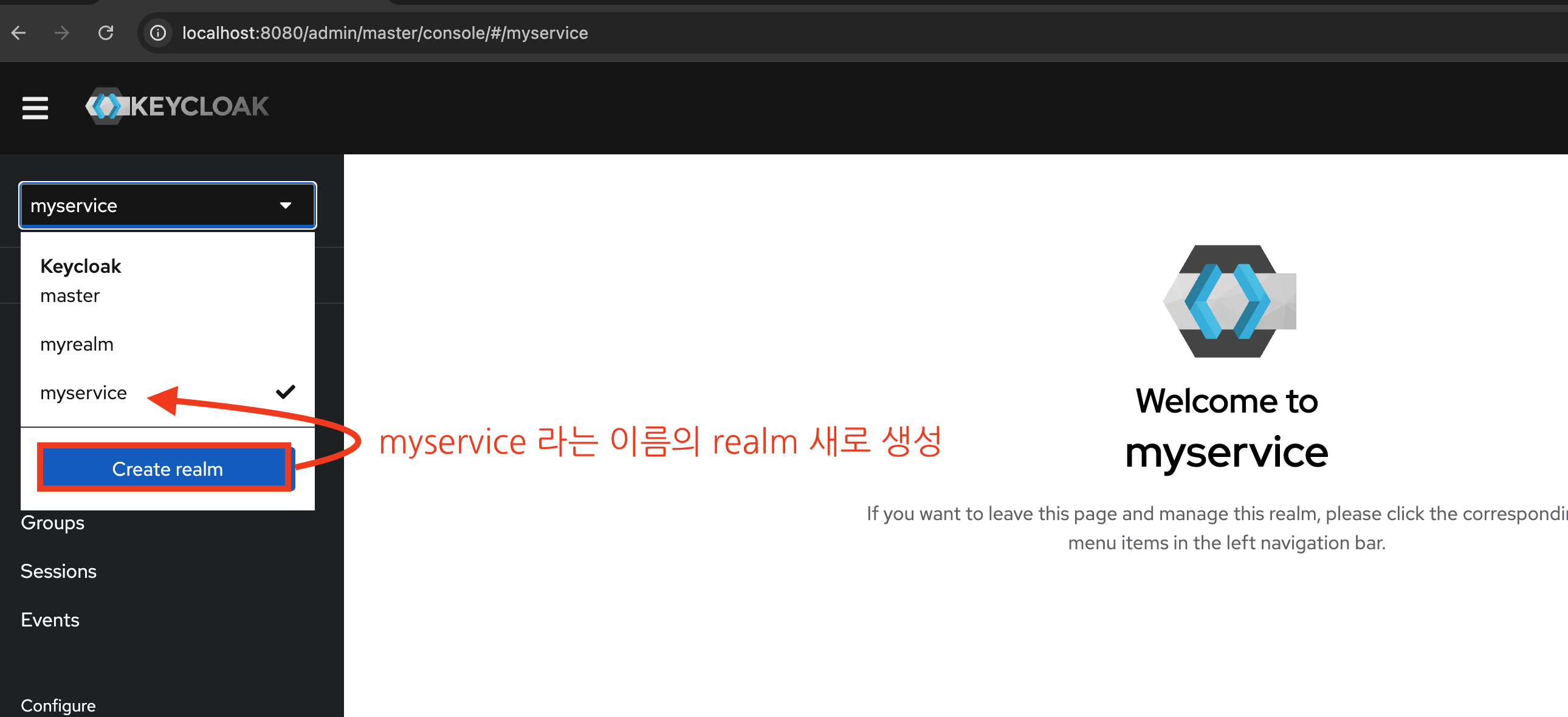1568x717 pixels.
Task: Reload the page with refresh icon
Action: coord(106,33)
